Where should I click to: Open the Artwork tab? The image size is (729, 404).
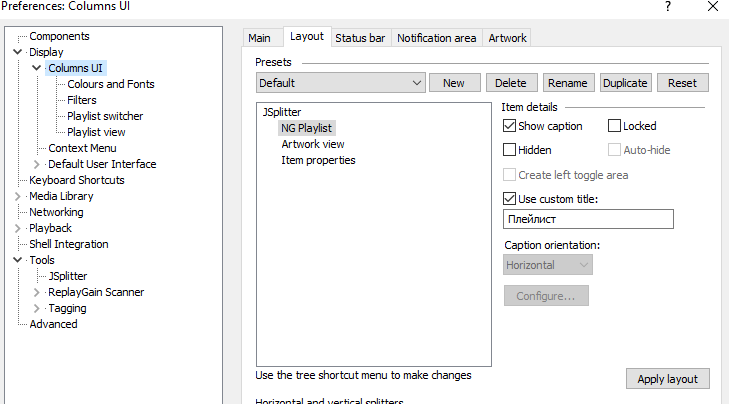point(507,38)
